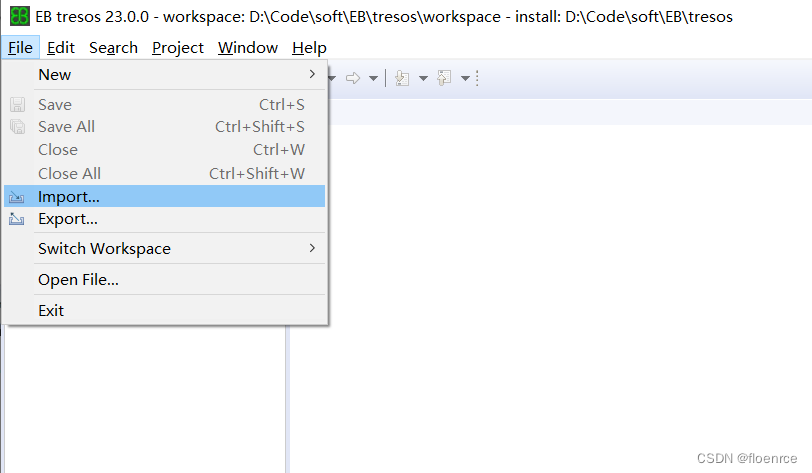
Task: Click the Previous Annotation toolbar icon
Action: click(x=444, y=78)
